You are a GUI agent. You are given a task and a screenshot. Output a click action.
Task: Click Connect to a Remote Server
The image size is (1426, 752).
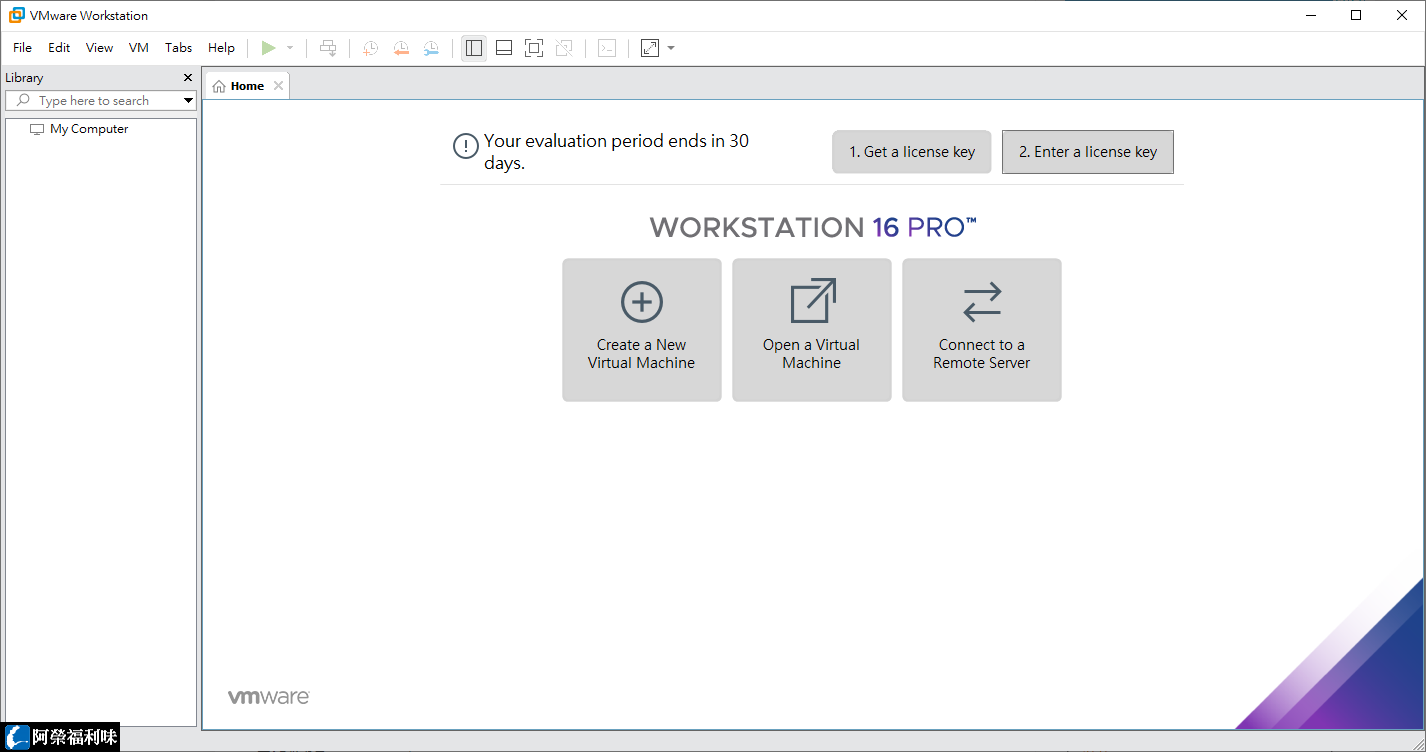pos(981,330)
